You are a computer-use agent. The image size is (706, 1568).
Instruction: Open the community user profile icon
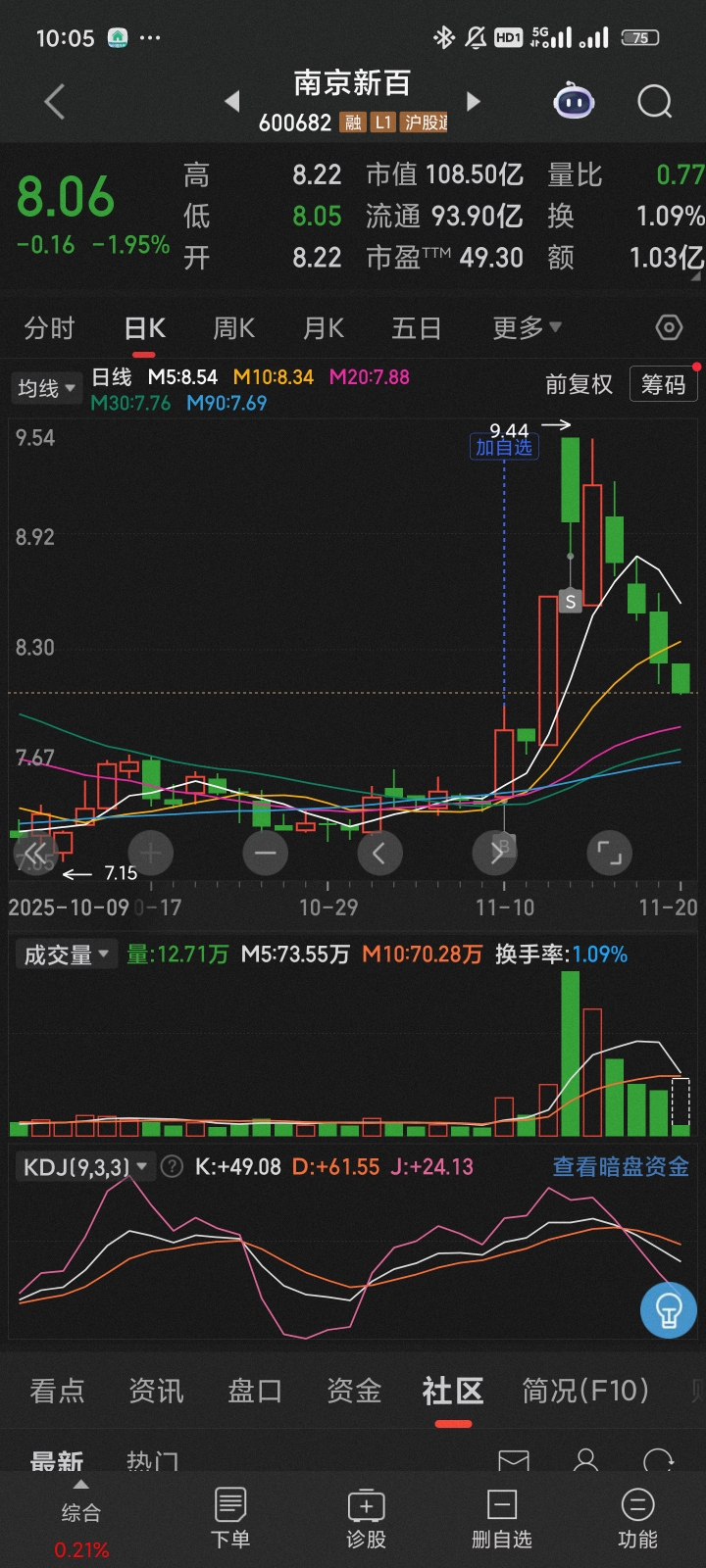[x=586, y=1460]
